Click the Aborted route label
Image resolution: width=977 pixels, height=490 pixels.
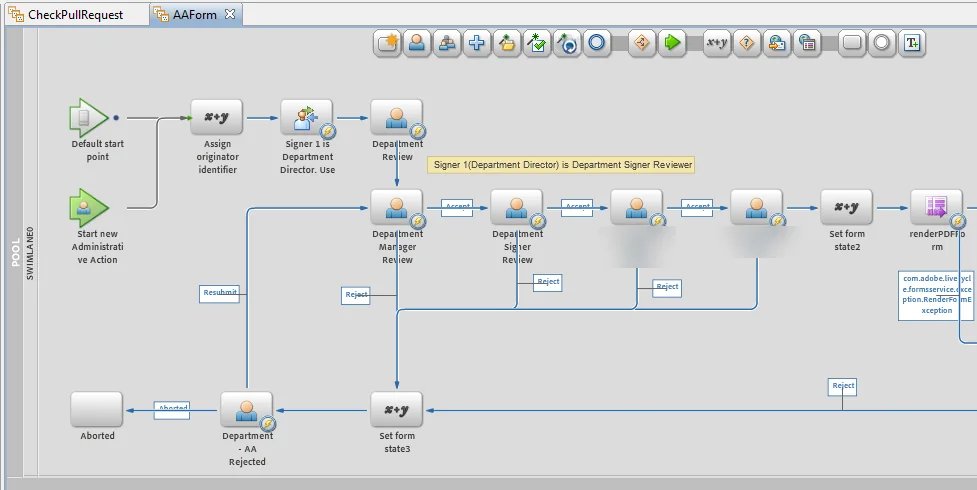[172, 410]
